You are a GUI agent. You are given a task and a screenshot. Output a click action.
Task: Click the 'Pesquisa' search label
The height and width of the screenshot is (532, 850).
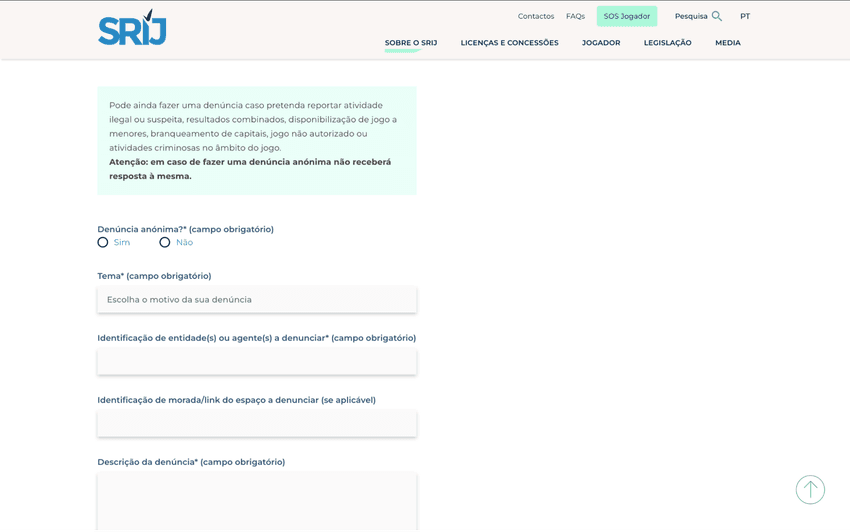pos(691,16)
